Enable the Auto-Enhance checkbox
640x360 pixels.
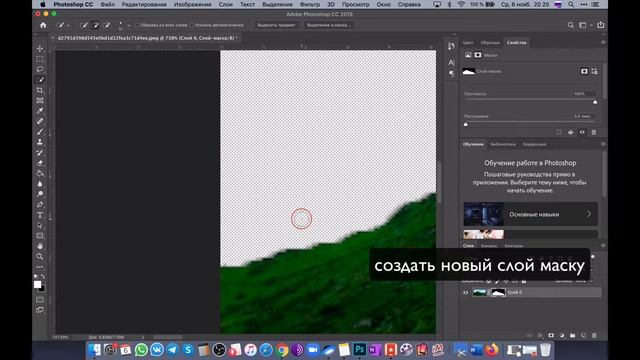pyautogui.click(x=191, y=25)
